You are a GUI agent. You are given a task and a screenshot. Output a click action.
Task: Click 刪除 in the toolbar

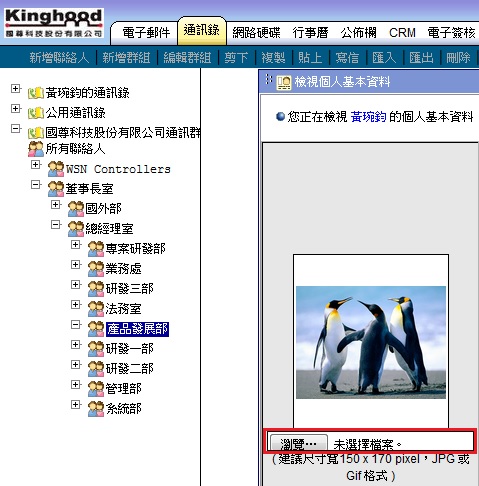[x=458, y=58]
